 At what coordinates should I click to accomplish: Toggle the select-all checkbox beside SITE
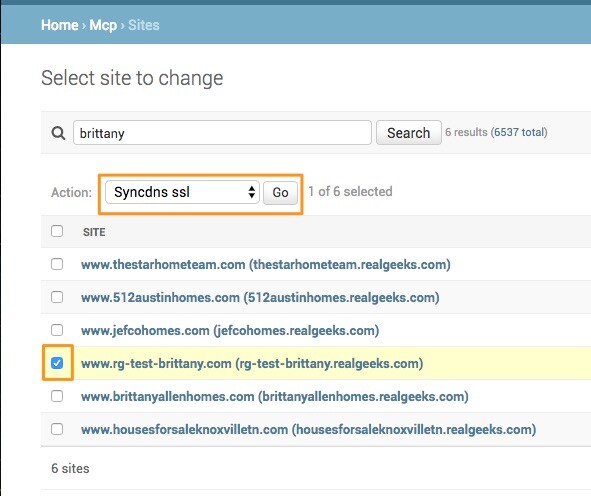click(57, 231)
